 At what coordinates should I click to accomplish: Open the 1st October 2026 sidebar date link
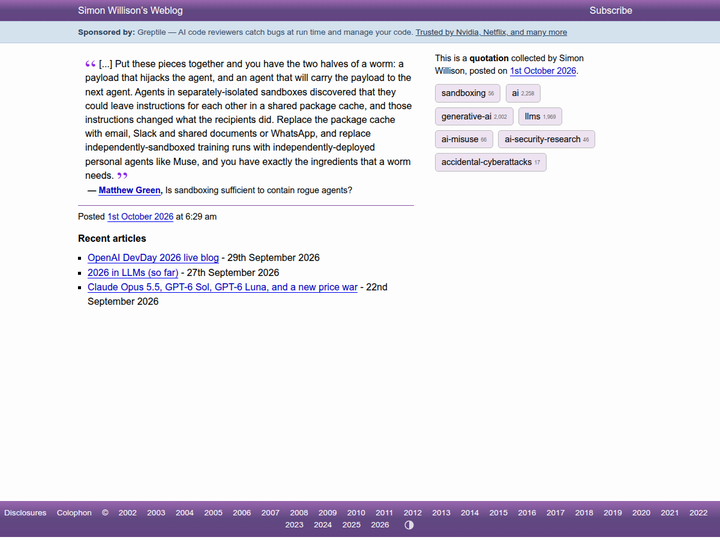click(x=543, y=71)
